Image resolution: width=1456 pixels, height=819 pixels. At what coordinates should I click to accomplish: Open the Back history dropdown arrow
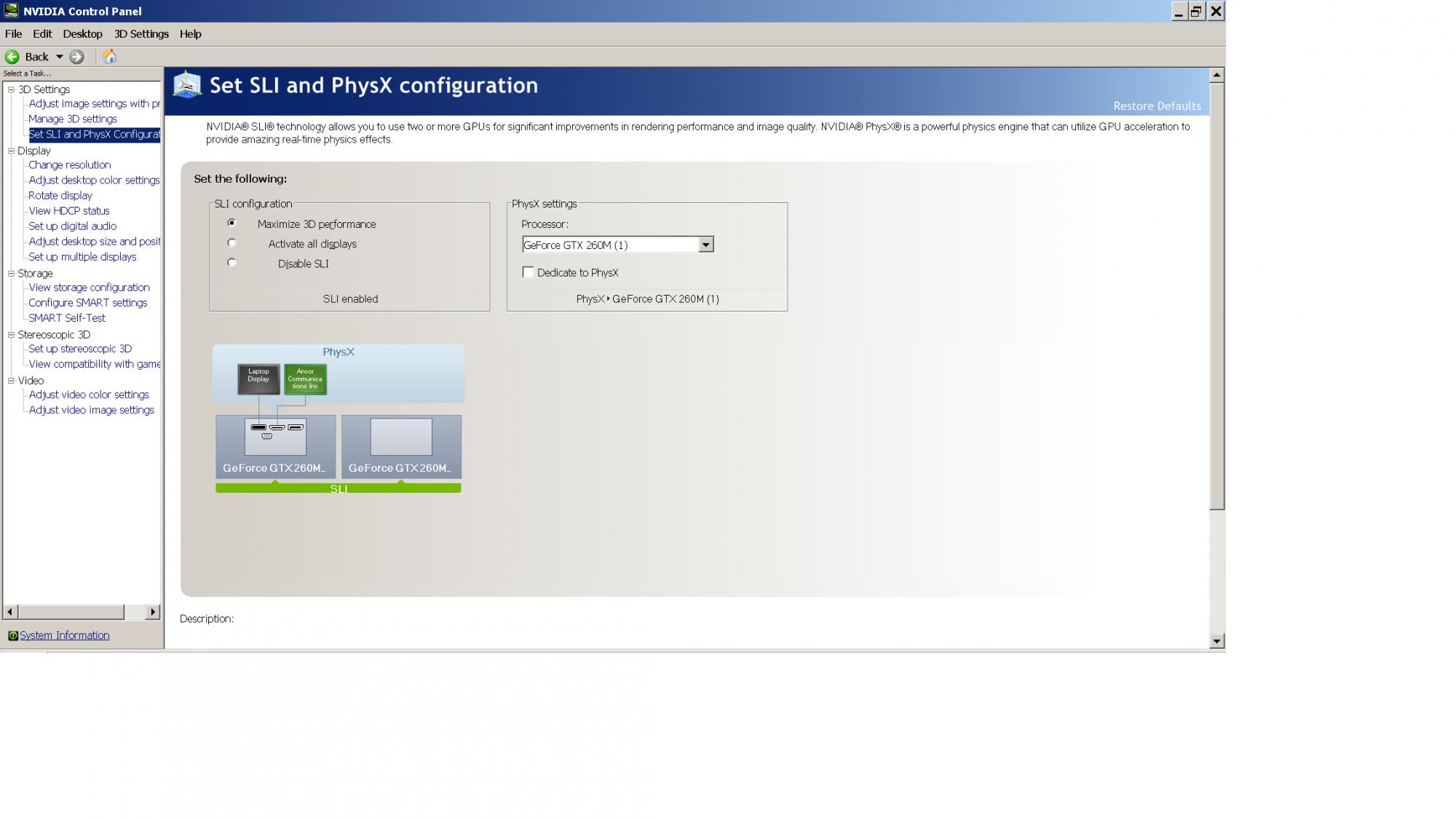coord(60,57)
